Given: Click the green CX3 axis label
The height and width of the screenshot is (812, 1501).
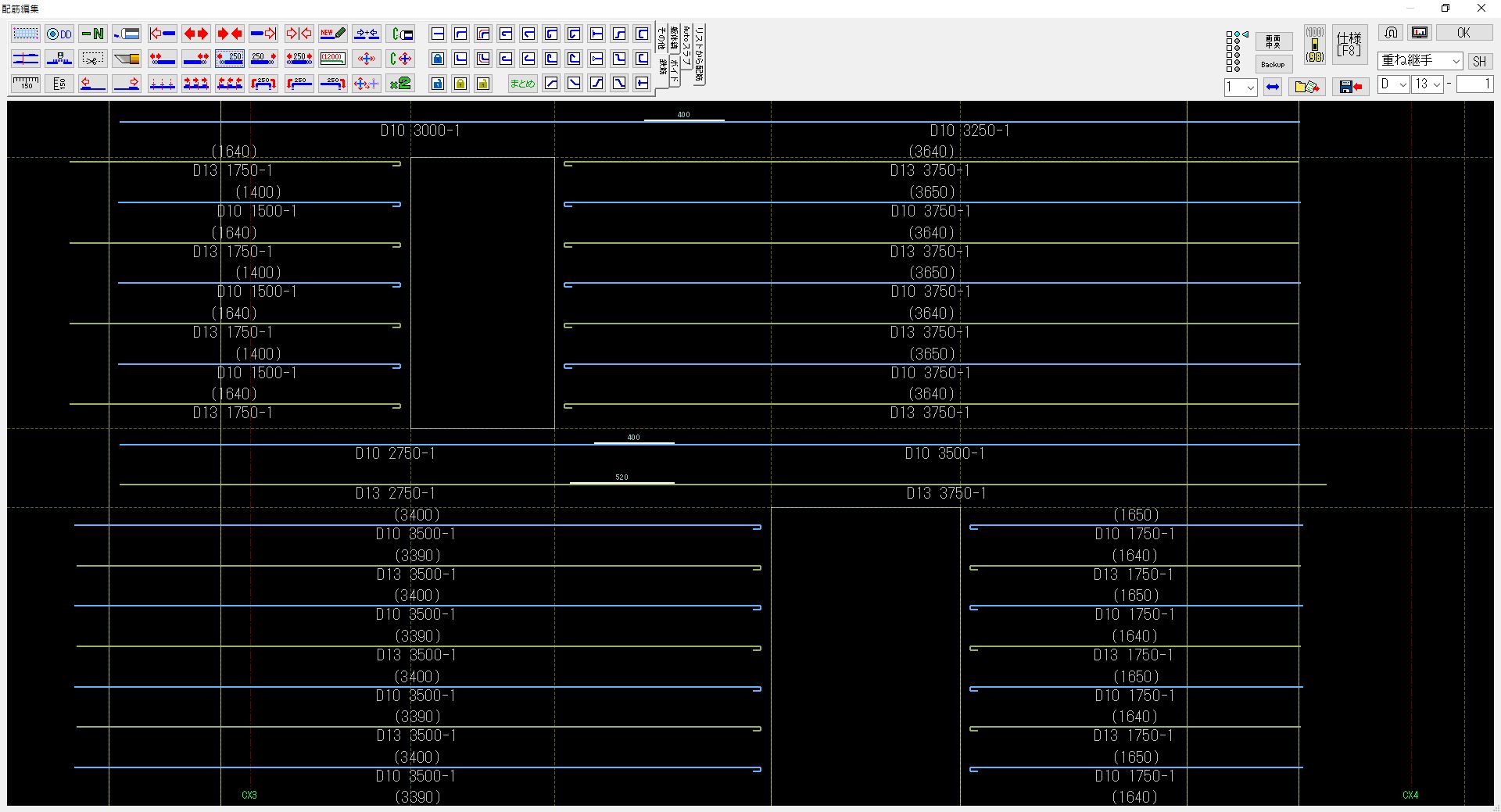Looking at the screenshot, I should click(249, 795).
